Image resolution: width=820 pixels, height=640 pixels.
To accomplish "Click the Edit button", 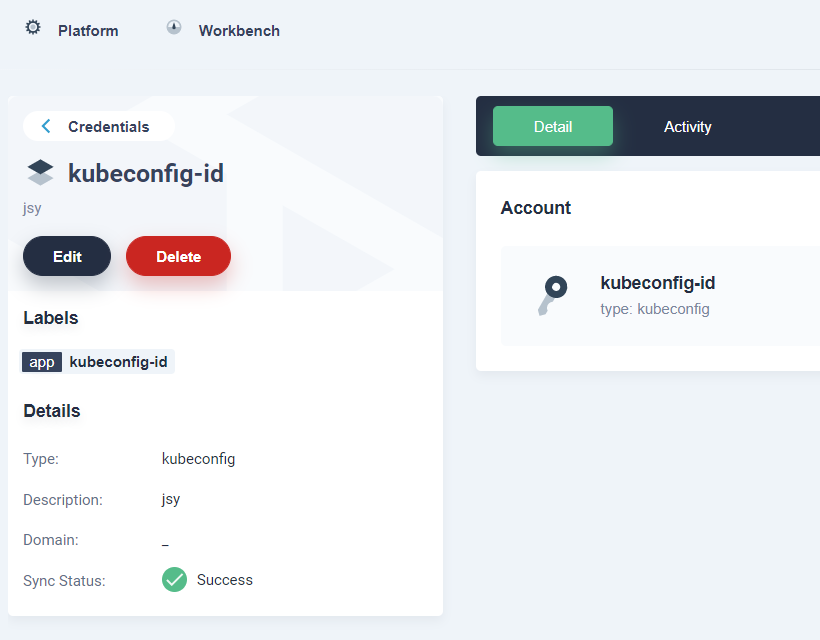I will pos(66,256).
